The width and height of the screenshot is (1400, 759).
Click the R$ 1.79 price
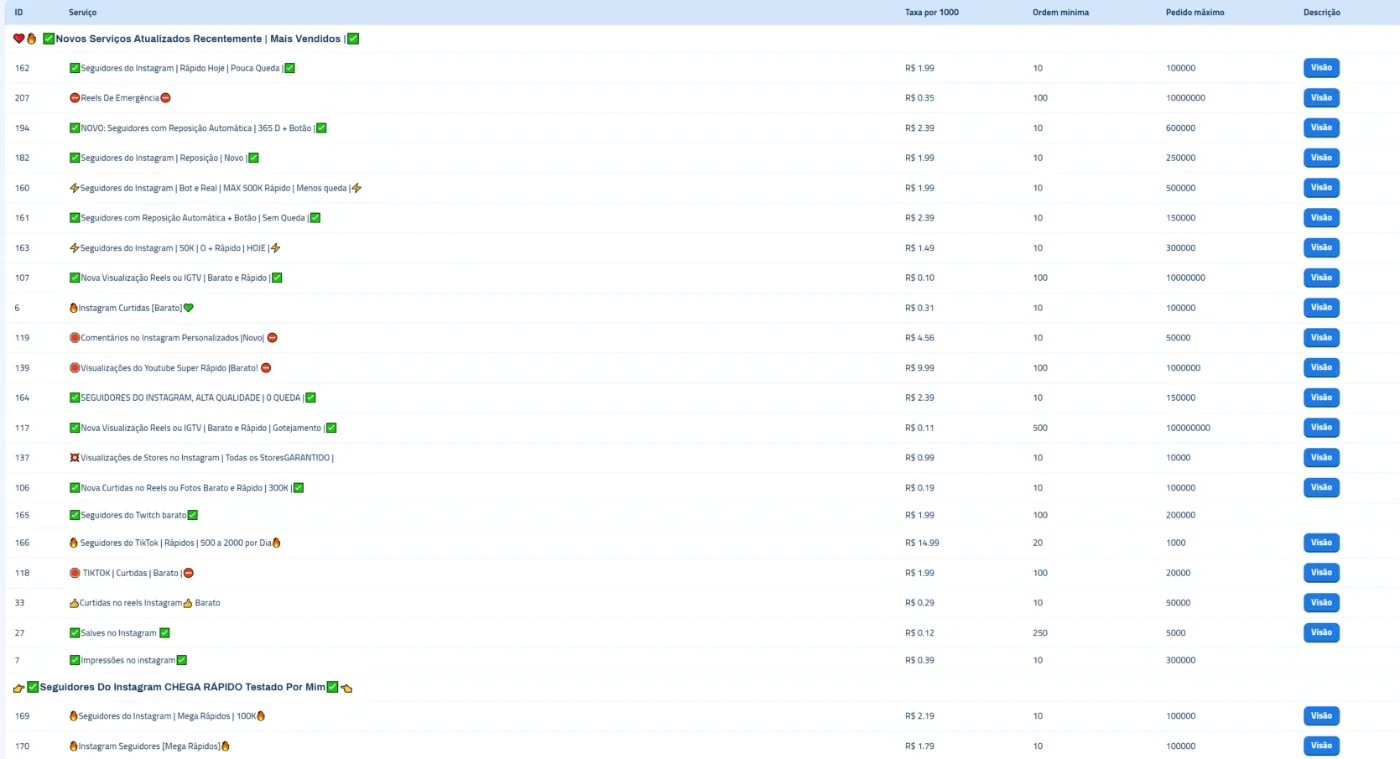[920, 746]
